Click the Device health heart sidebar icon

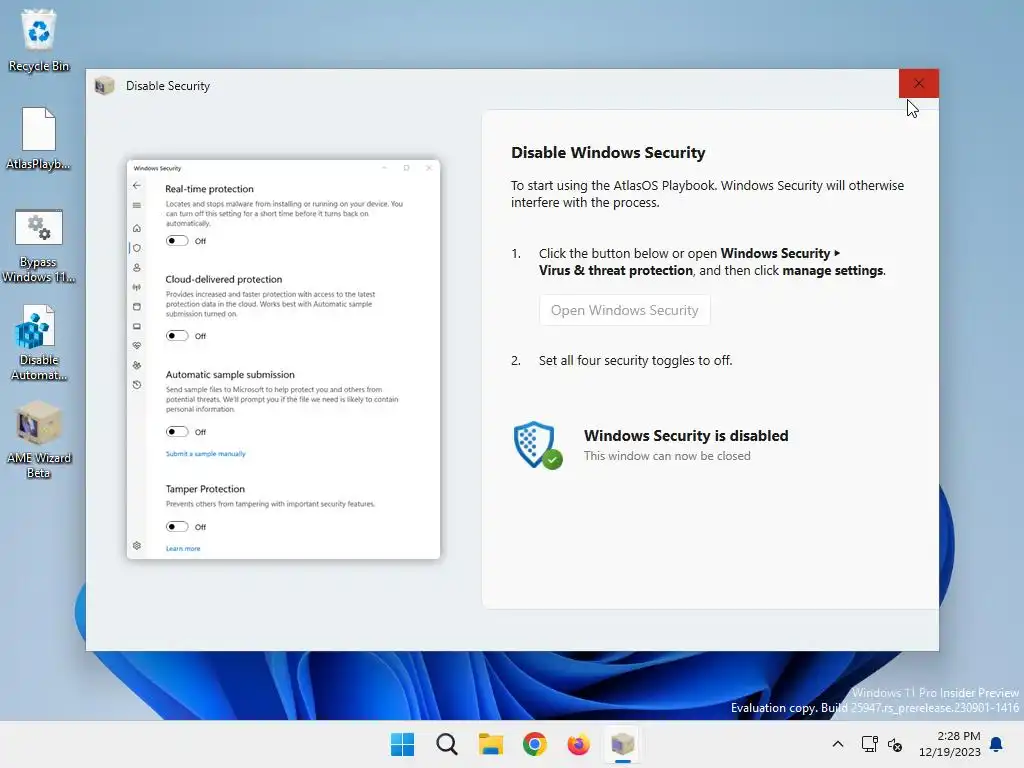coord(136,345)
